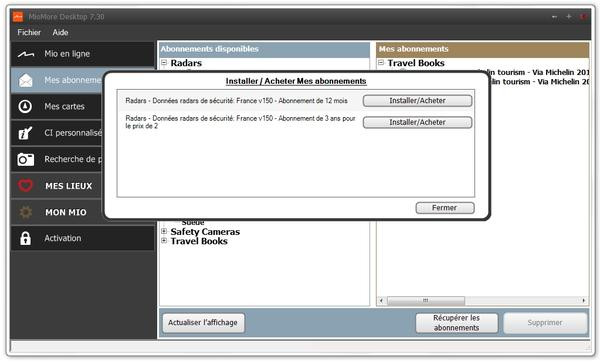This screenshot has height=362, width=600.
Task: Open the Fichier menu
Action: tap(29, 33)
